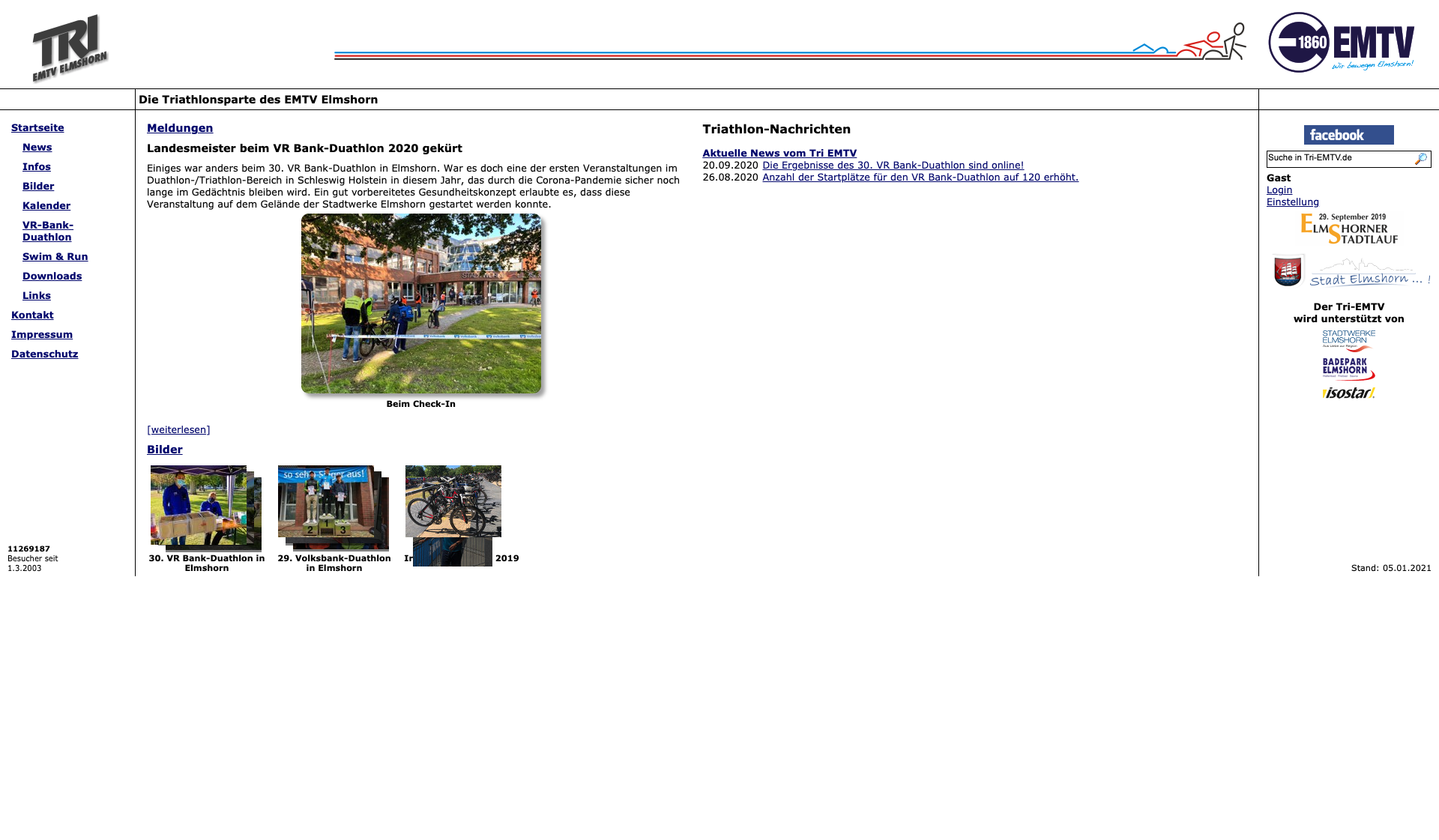
Task: Open the Elmshorner Stadtlauf banner
Action: pyautogui.click(x=1348, y=229)
